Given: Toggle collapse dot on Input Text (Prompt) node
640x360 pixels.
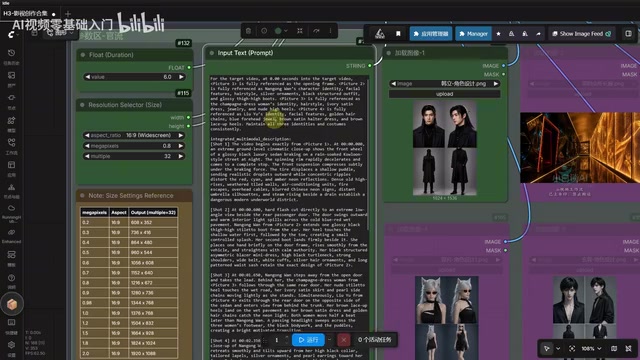Looking at the screenshot, I should coord(212,53).
